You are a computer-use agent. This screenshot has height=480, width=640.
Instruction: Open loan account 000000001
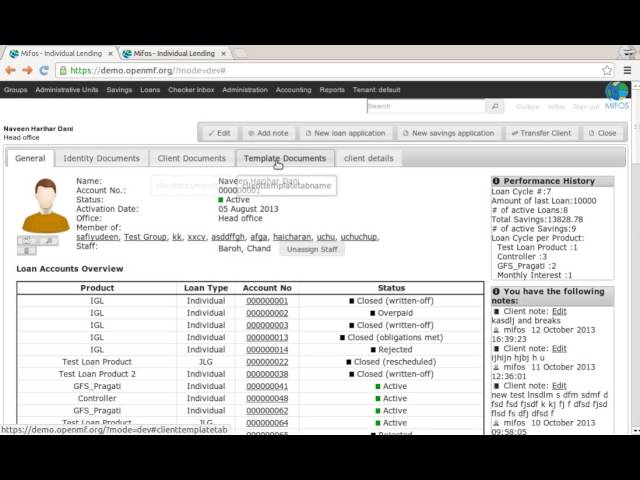click(267, 301)
